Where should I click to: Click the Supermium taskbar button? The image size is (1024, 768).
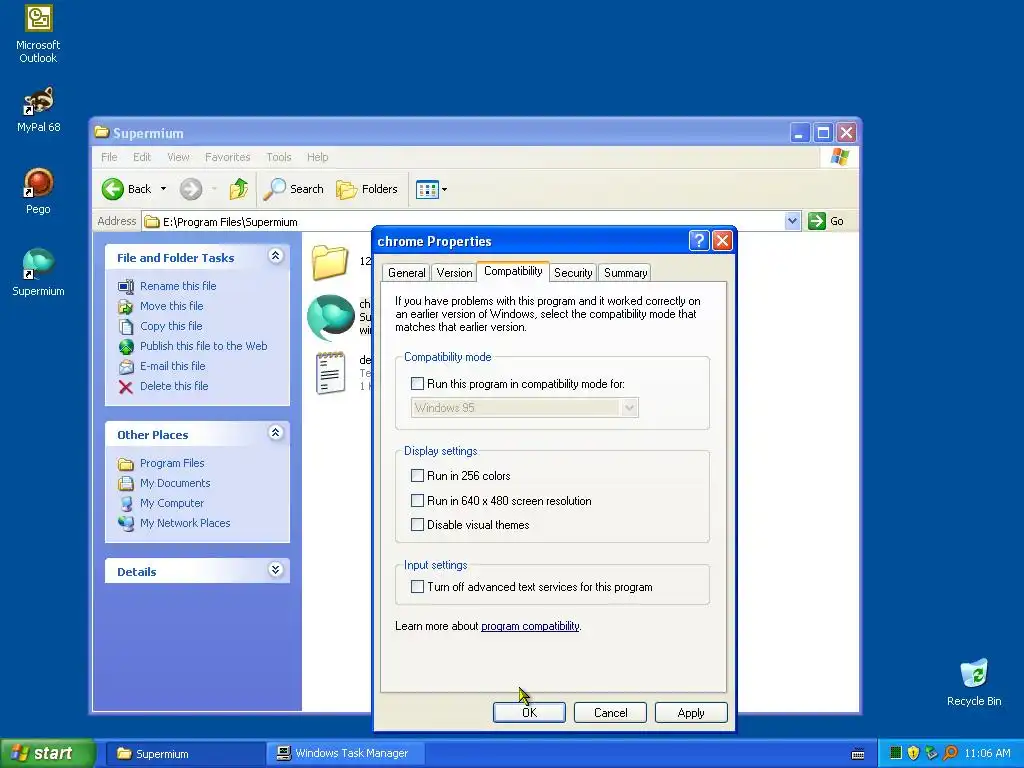(185, 753)
